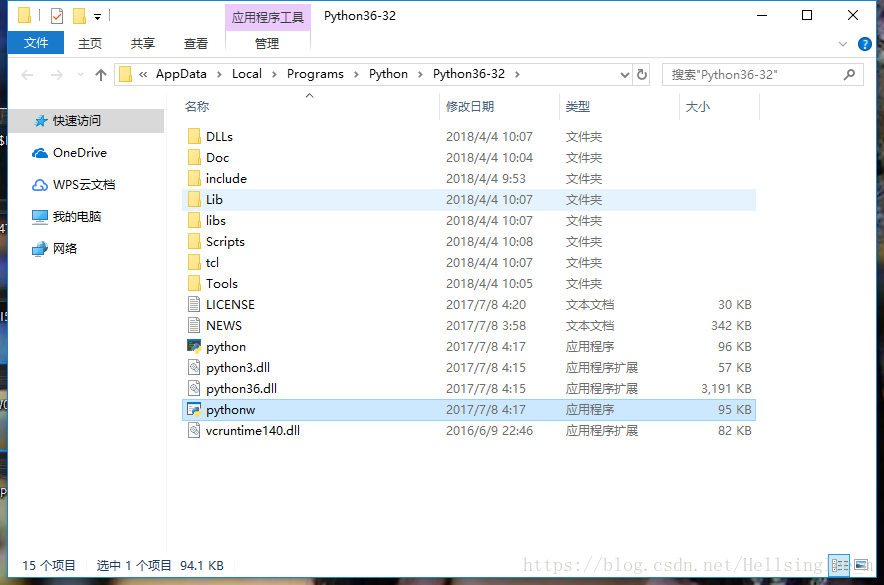Click the vcruntime140.dll date 2016/6/9 22:46
The width and height of the screenshot is (884, 585).
[489, 431]
